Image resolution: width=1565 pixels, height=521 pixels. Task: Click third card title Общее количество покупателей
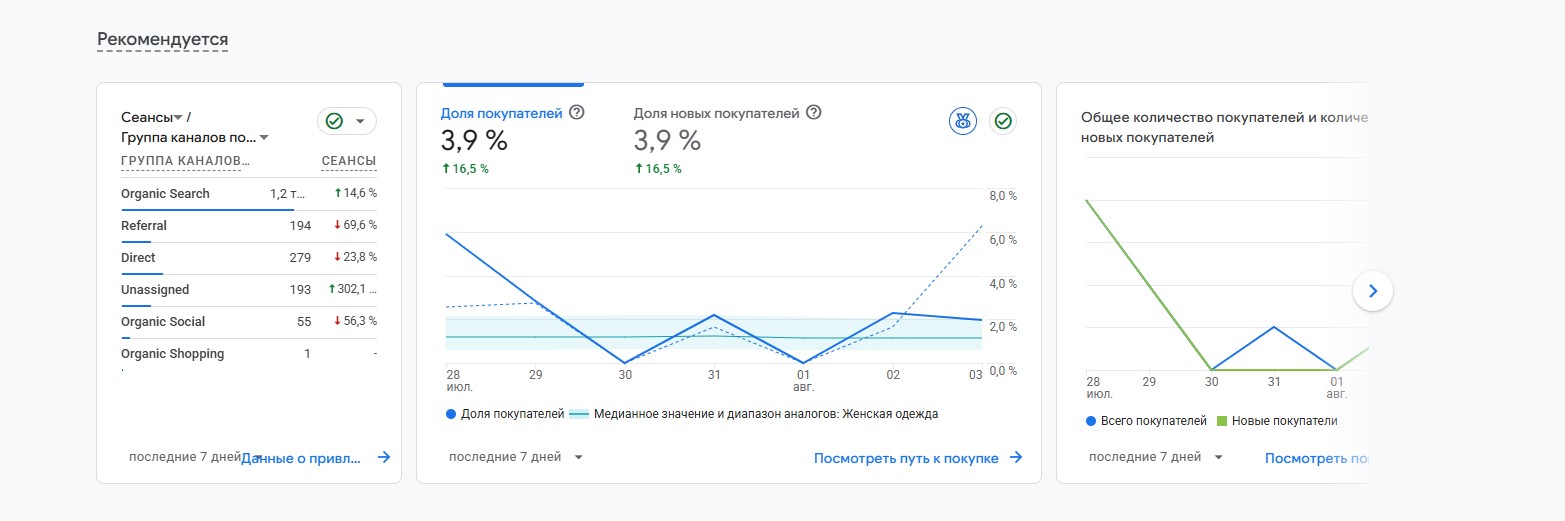click(x=1224, y=127)
